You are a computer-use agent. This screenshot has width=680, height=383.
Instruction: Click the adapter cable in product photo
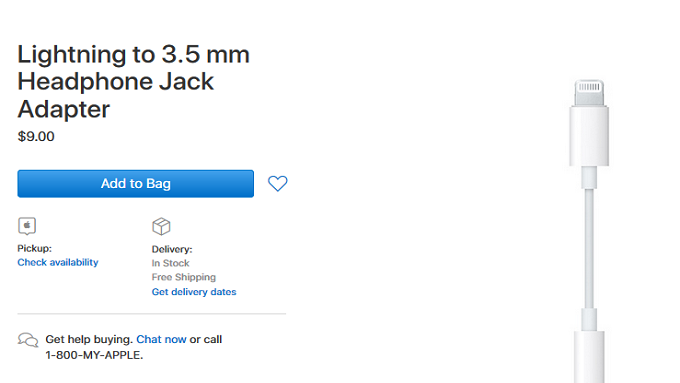589,247
